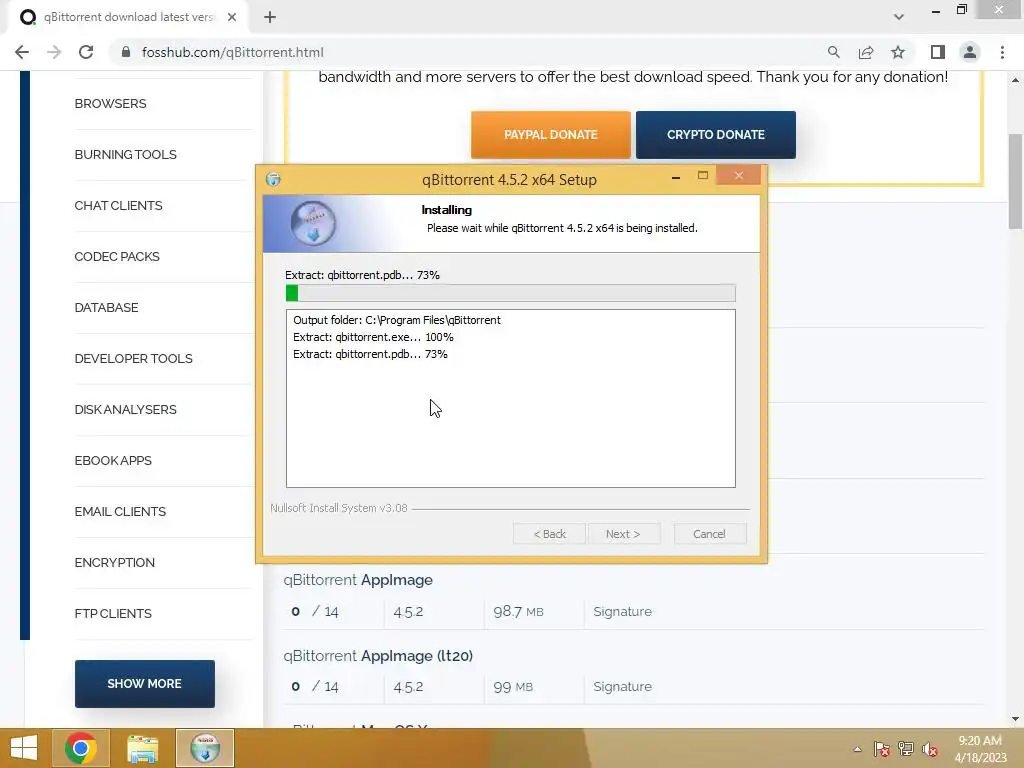Screen dimensions: 1024x768
Task: Open Signature for 99 MB AppImage
Action: tap(622, 686)
